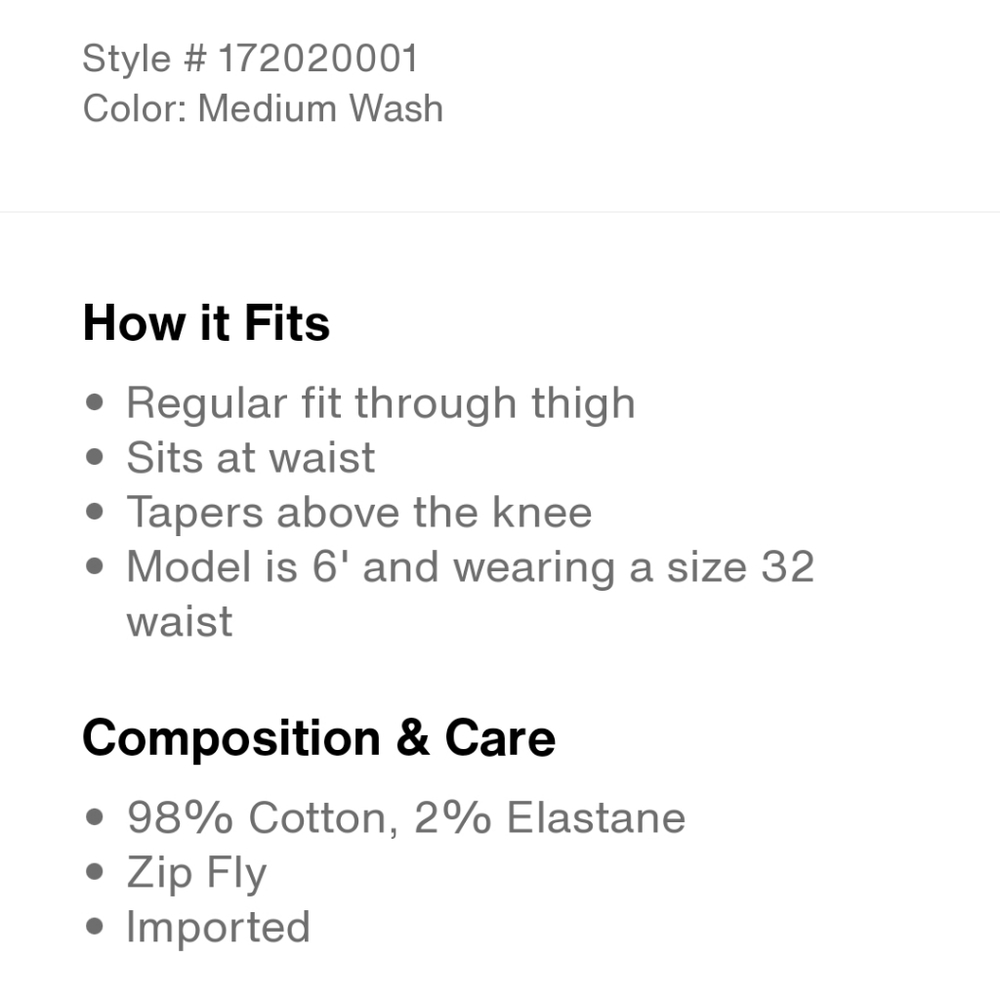Click the model height and size line

point(470,567)
